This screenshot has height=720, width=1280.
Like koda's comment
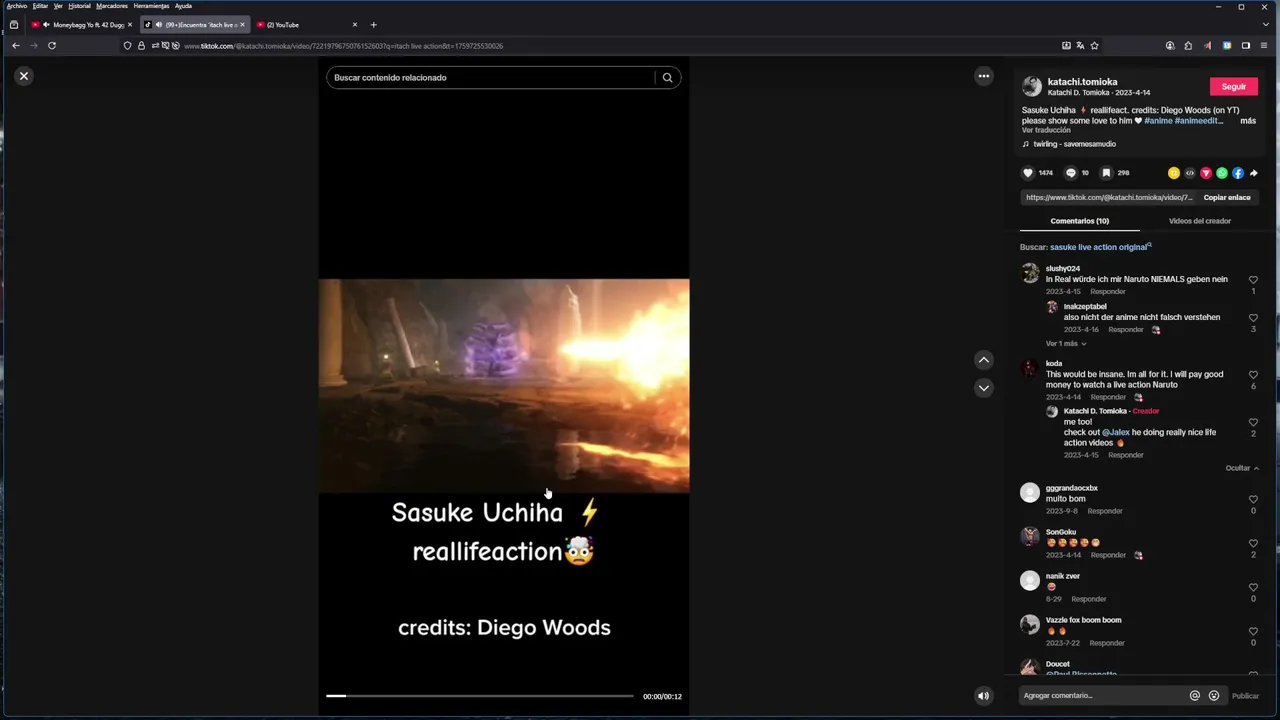point(1253,375)
